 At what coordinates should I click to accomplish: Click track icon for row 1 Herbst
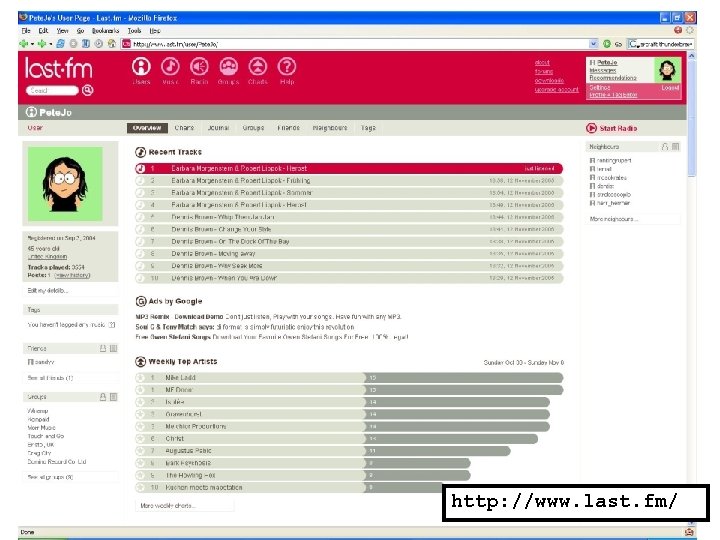pyautogui.click(x=141, y=169)
